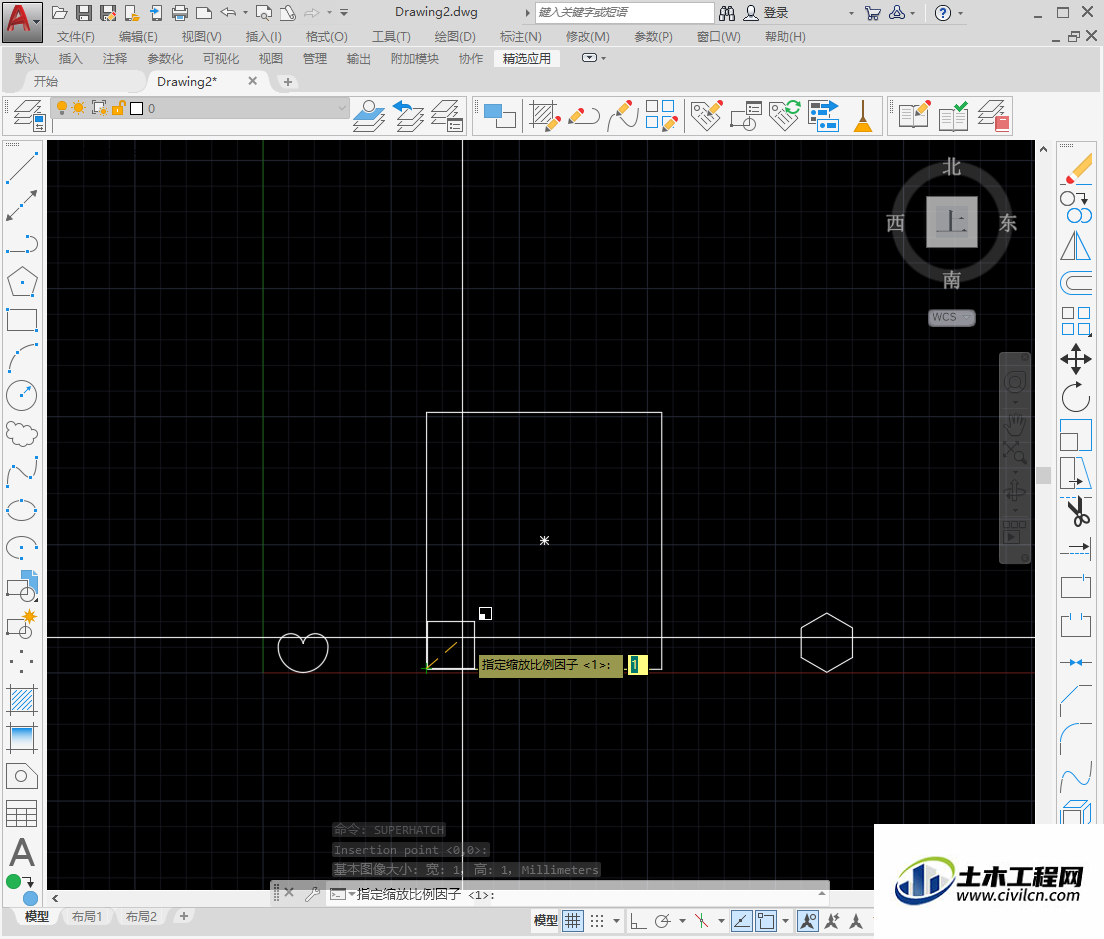Open the 修改(M) menu
The width and height of the screenshot is (1104, 939).
pyautogui.click(x=587, y=37)
